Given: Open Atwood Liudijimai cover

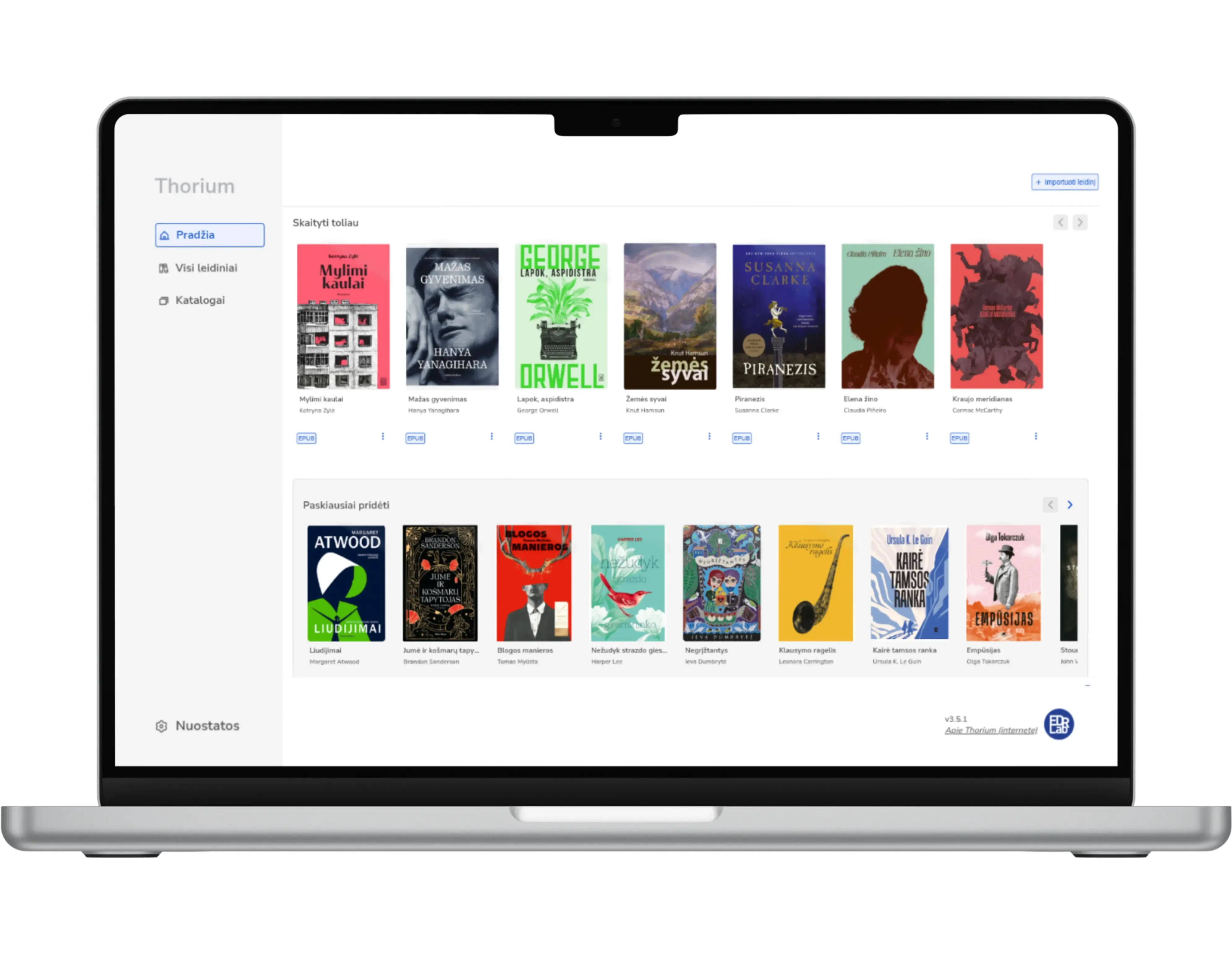Looking at the screenshot, I should (346, 583).
